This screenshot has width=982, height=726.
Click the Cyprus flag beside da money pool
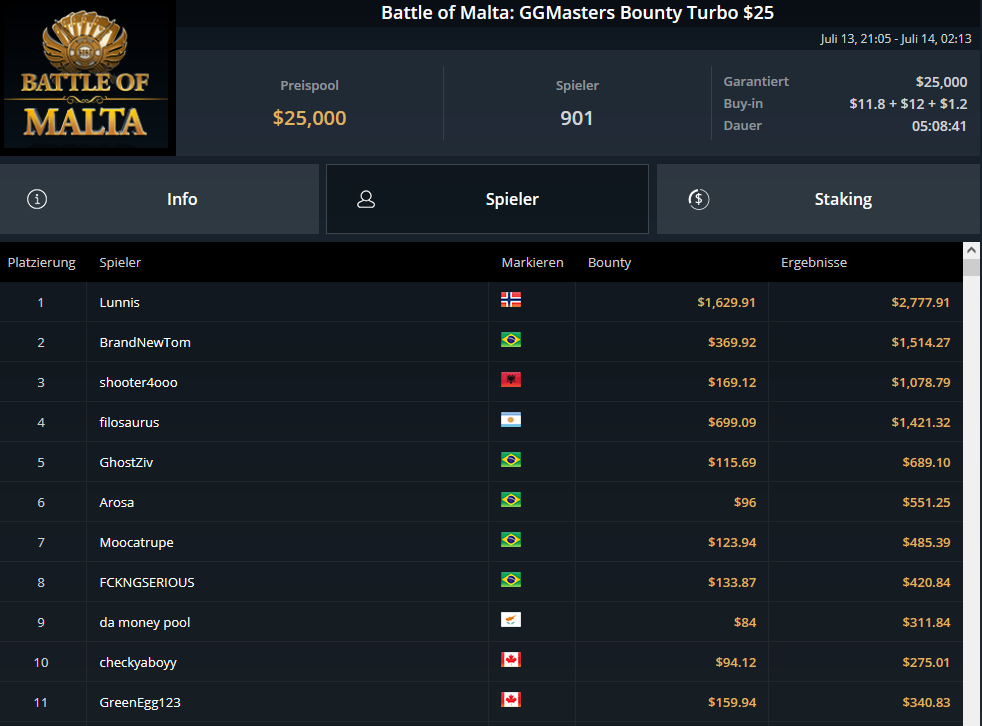pos(511,620)
